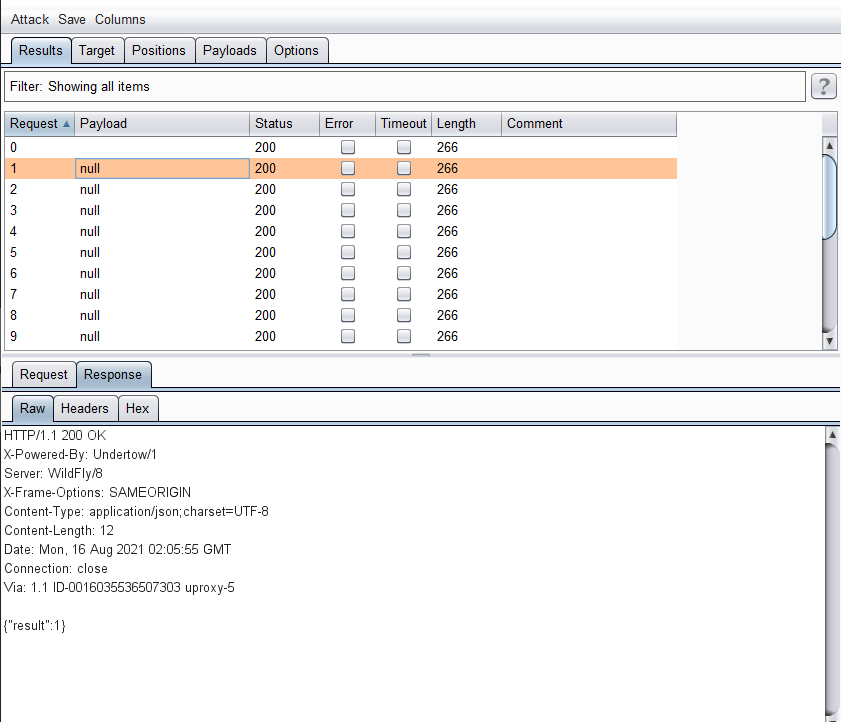
Task: Select the null payload cell in request 1
Action: click(x=162, y=168)
